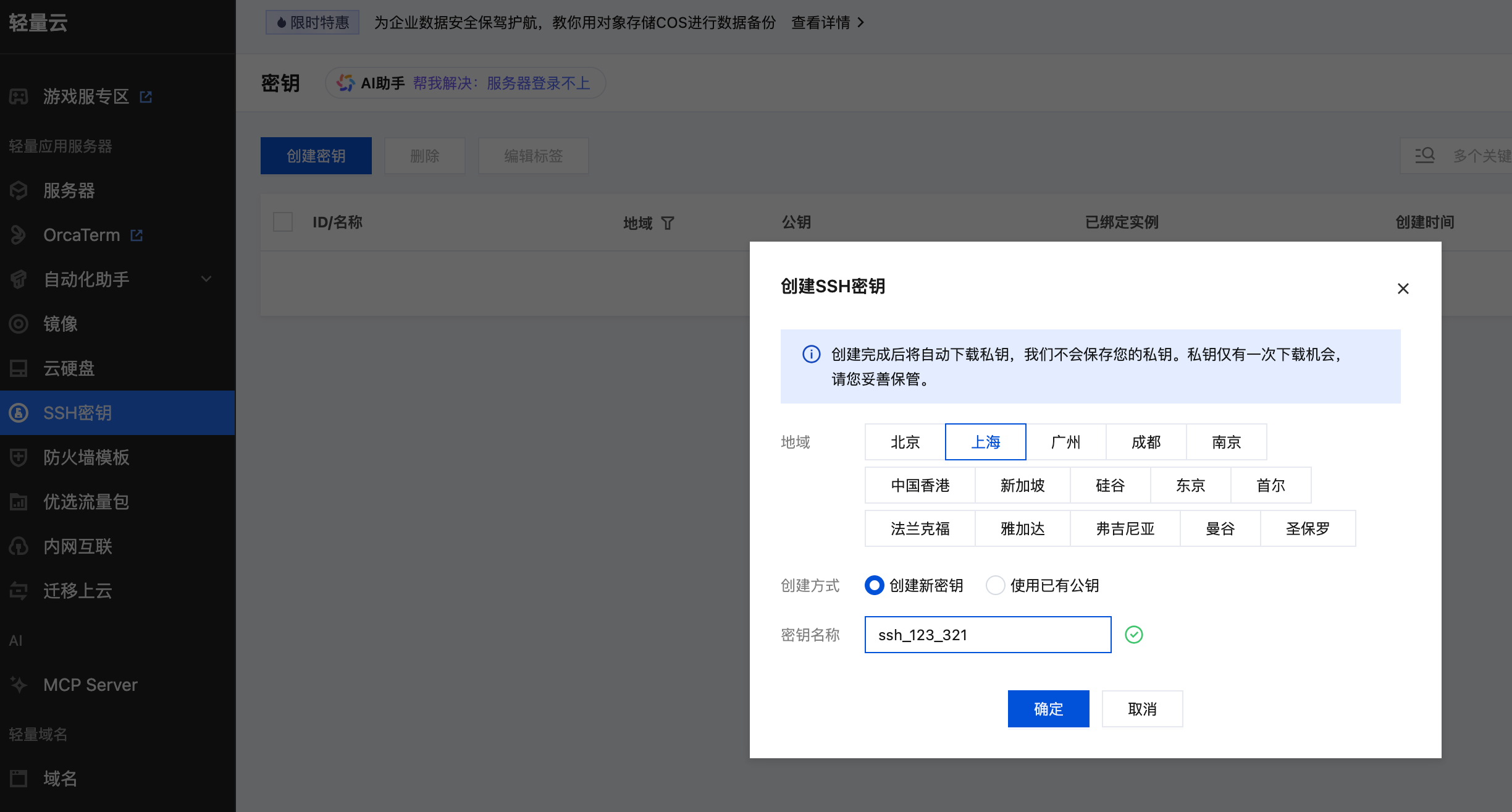The height and width of the screenshot is (812, 1512).
Task: Click the AI助手 assistant logo icon
Action: coord(345,83)
